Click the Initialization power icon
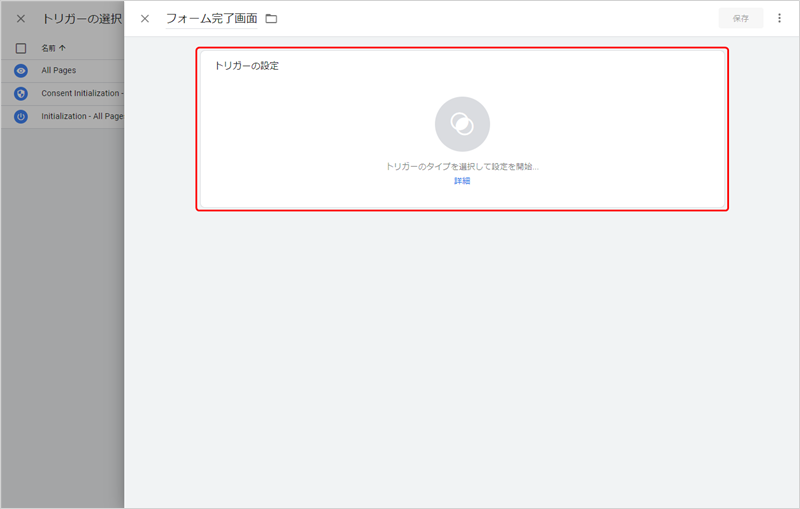The height and width of the screenshot is (509, 800). (21, 117)
